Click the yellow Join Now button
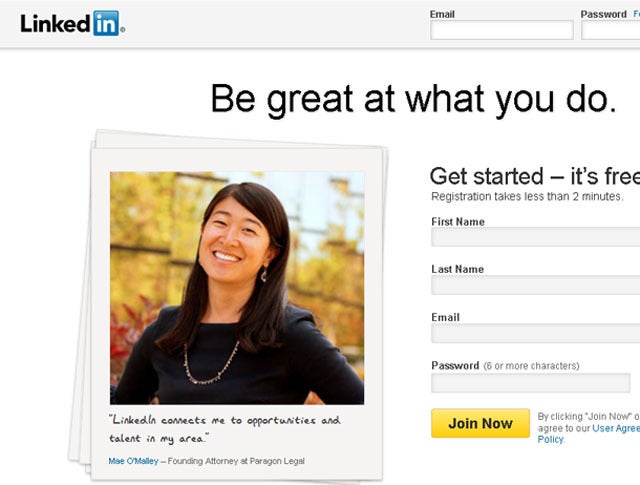Image resolution: width=640 pixels, height=485 pixels. (x=480, y=423)
